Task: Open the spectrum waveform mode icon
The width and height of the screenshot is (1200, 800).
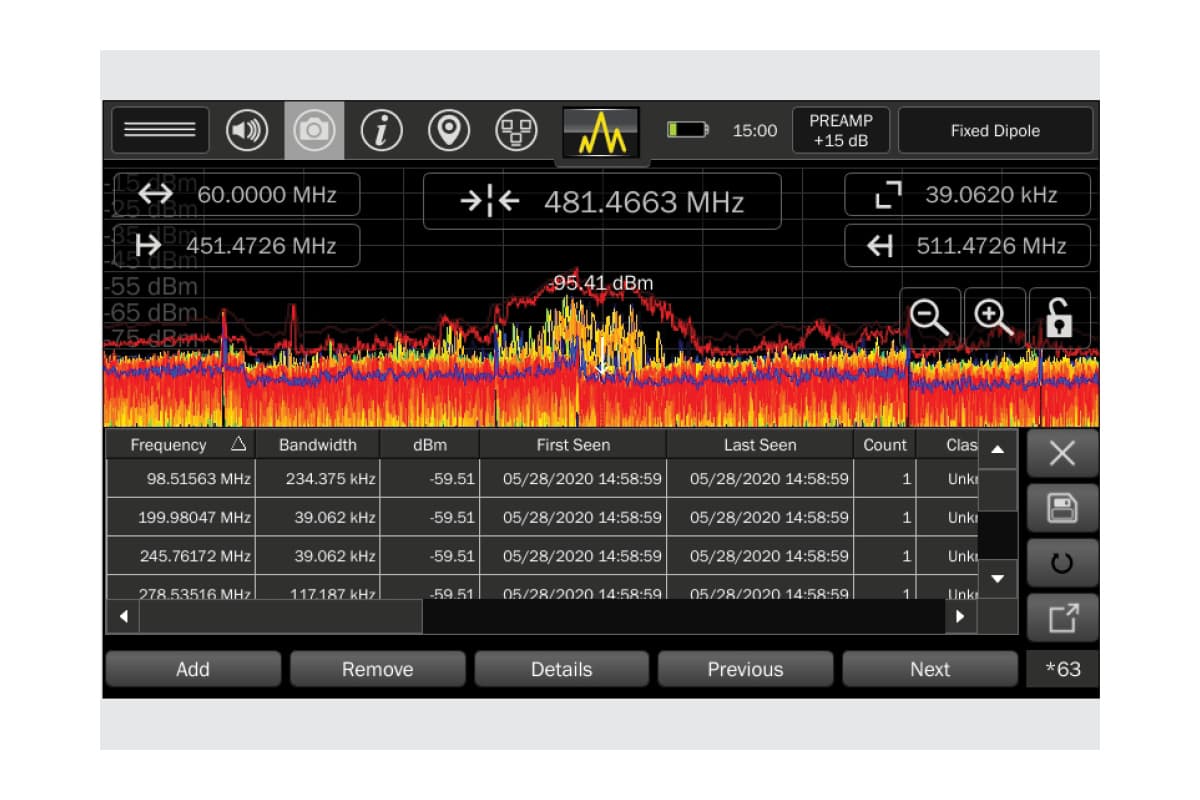Action: [601, 132]
